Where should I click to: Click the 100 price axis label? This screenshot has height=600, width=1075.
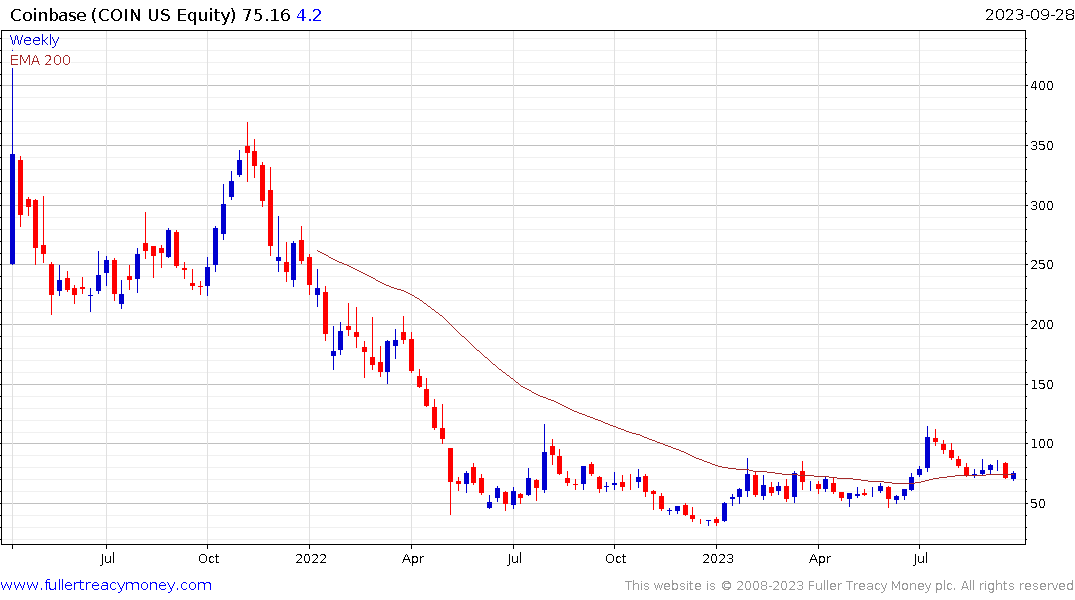[1042, 444]
